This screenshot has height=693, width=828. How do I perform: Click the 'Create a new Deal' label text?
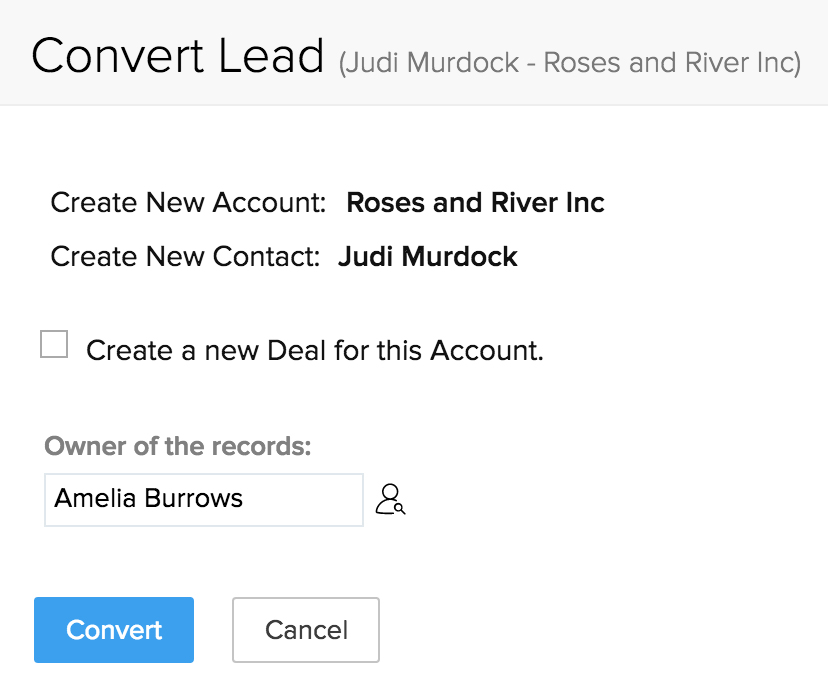point(314,351)
